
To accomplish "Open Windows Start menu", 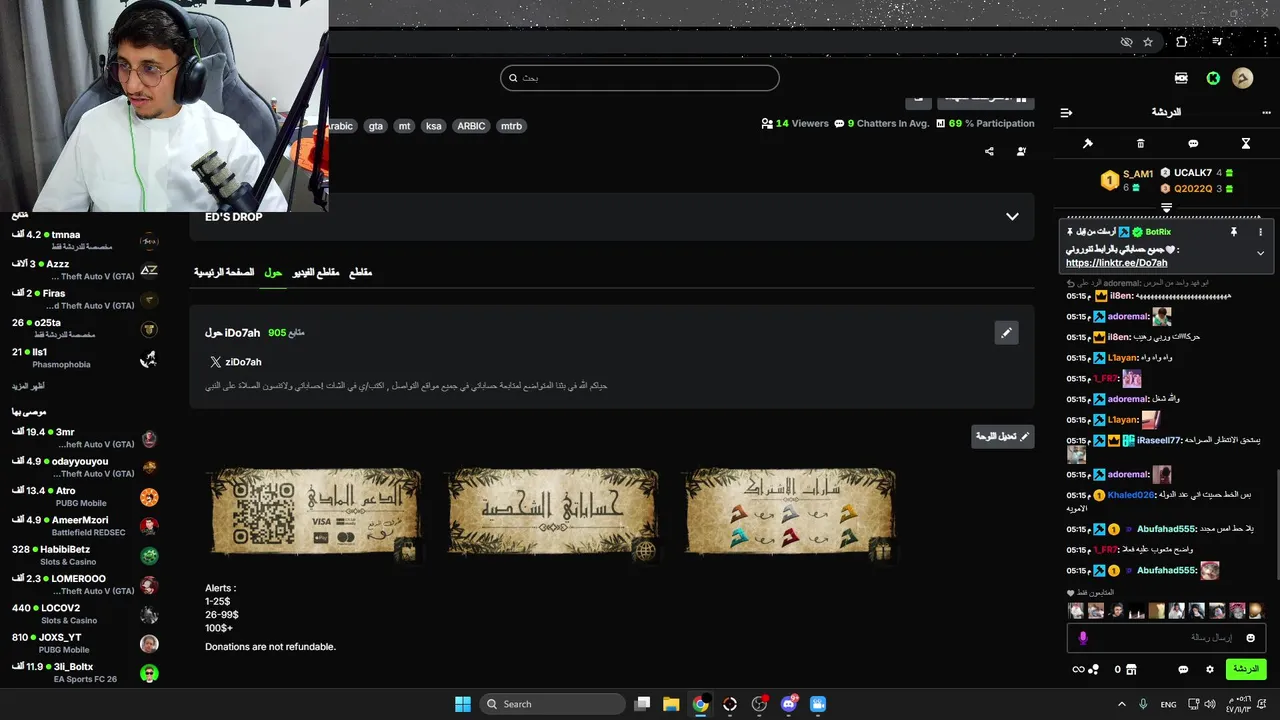I will click(463, 704).
